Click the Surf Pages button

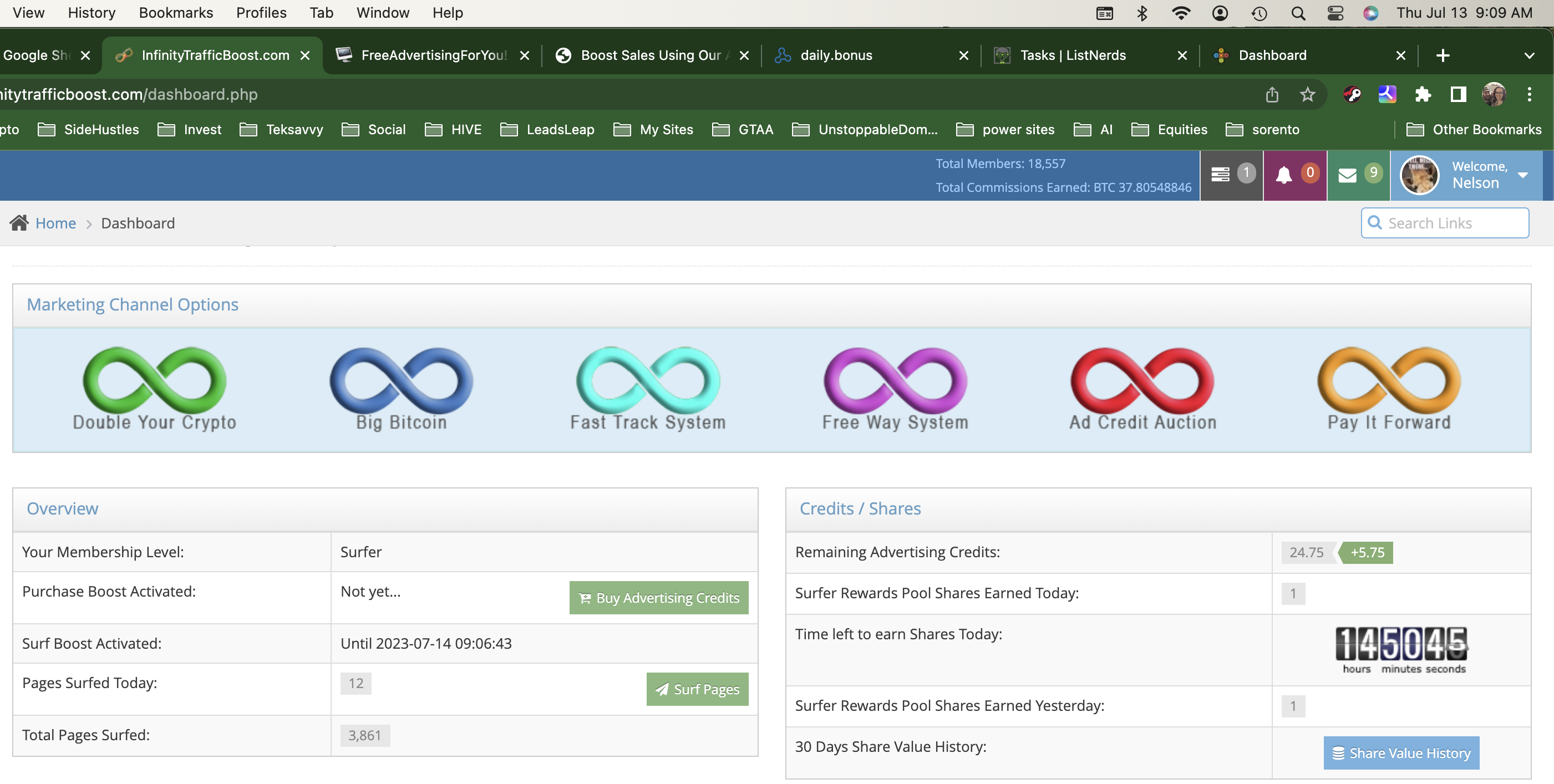click(x=697, y=689)
